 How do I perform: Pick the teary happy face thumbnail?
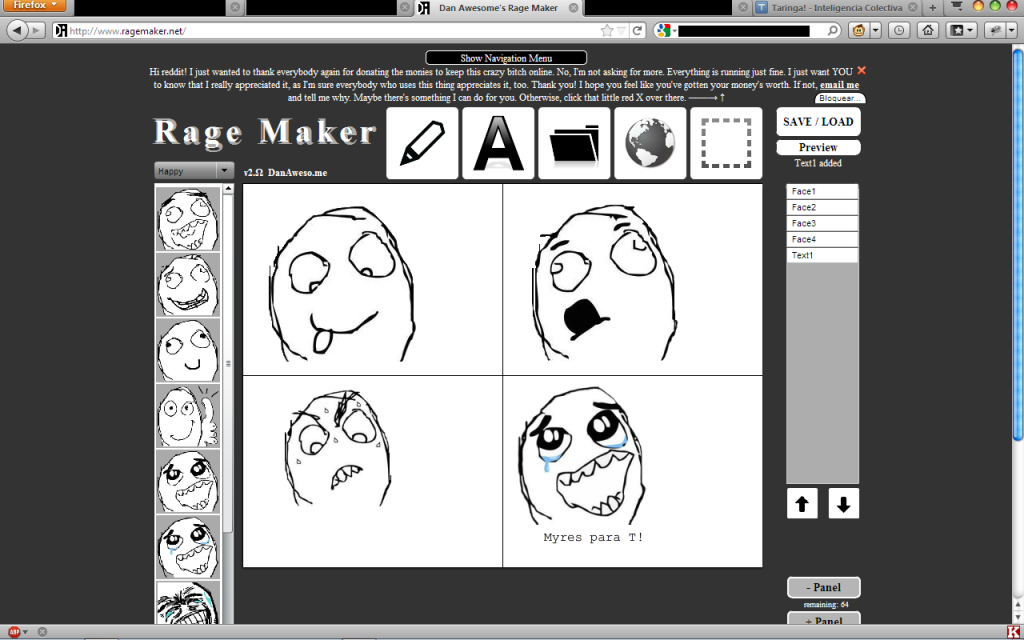(x=188, y=547)
